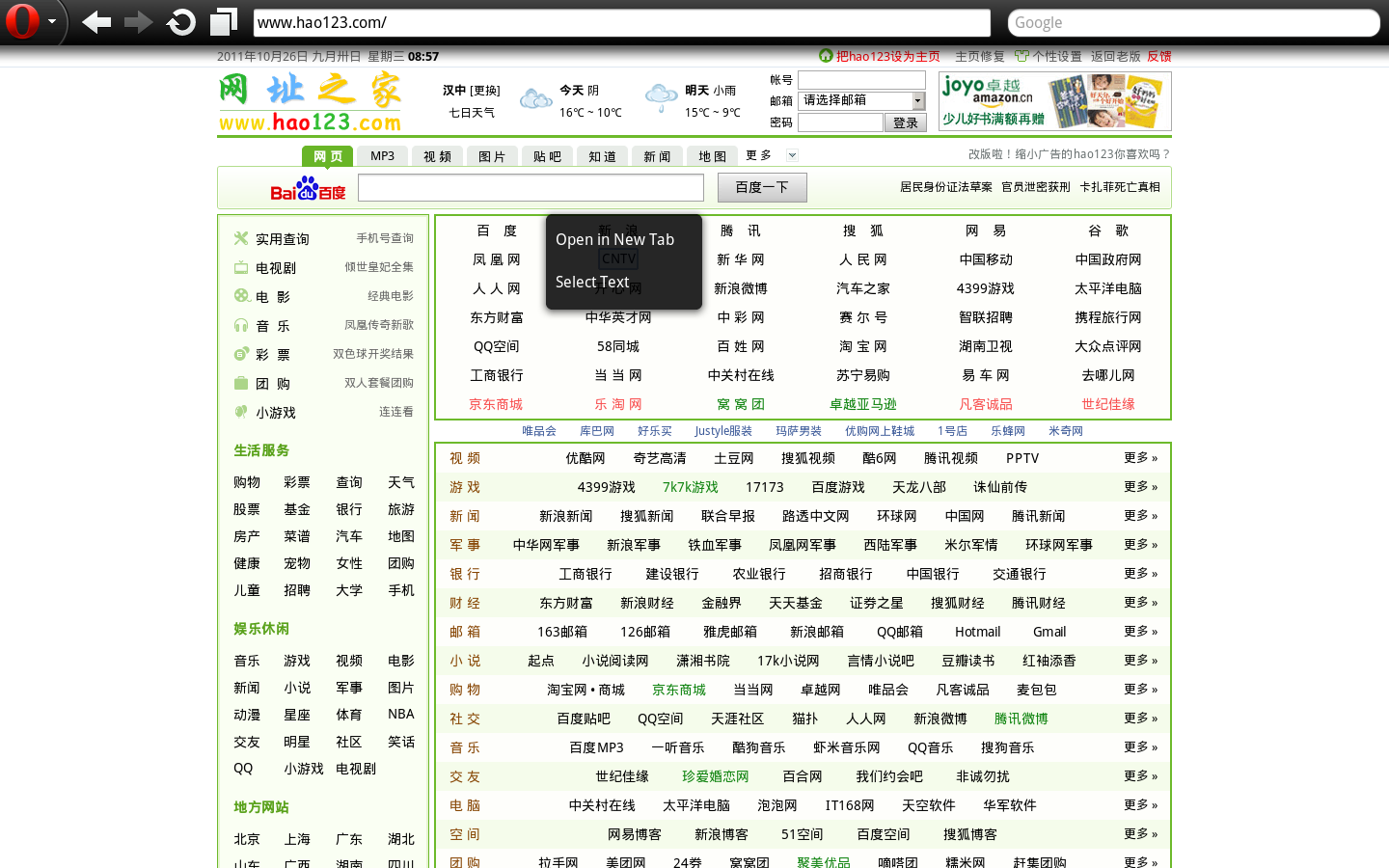
Task: Click the 更换 city link
Action: pyautogui.click(x=485, y=91)
